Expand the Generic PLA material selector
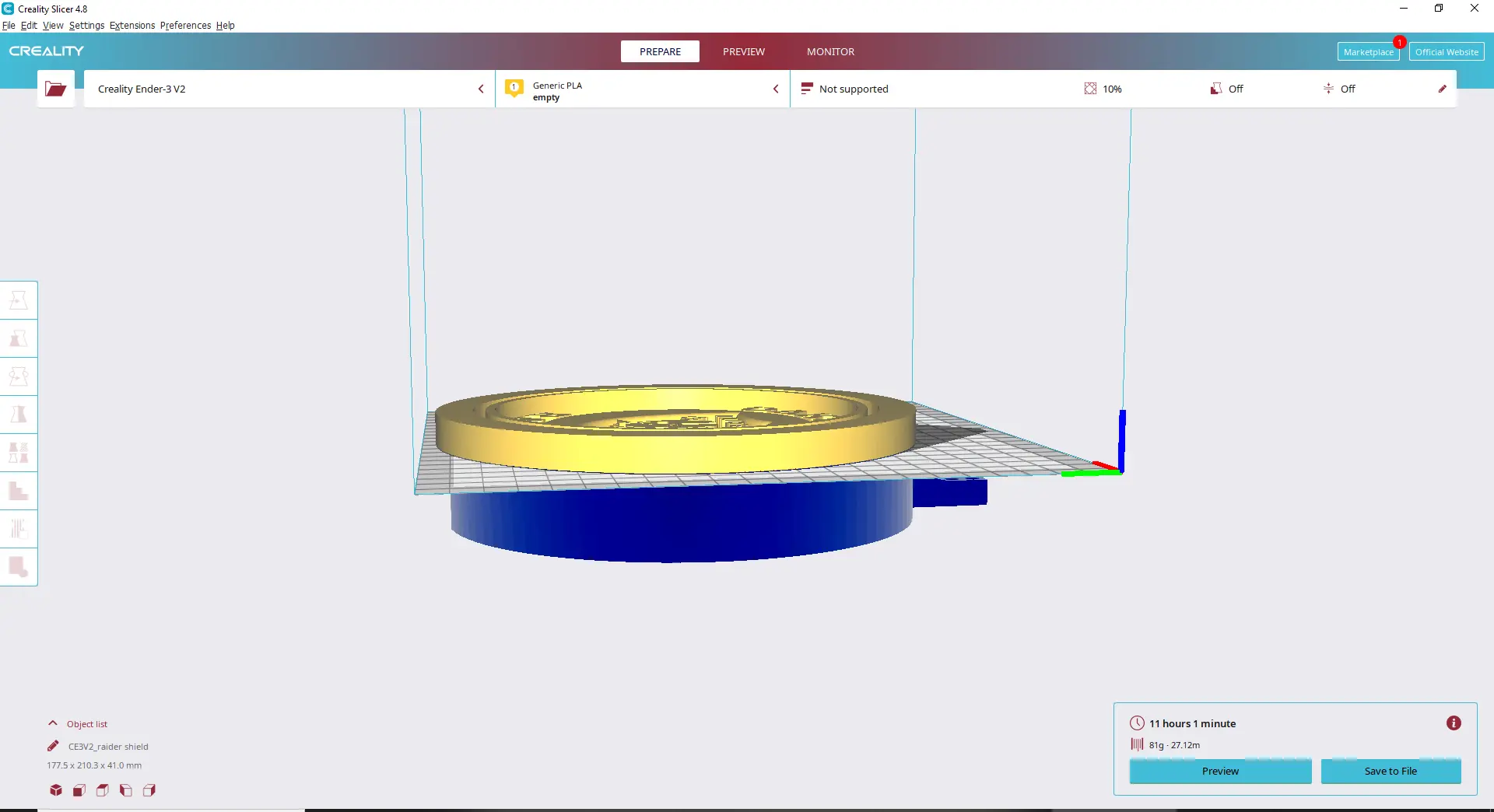 click(643, 89)
